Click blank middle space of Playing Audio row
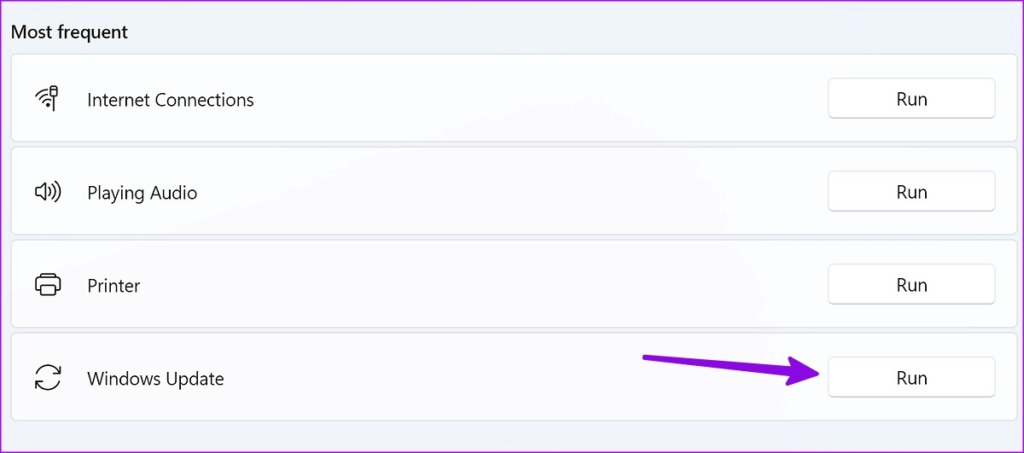 (510, 192)
